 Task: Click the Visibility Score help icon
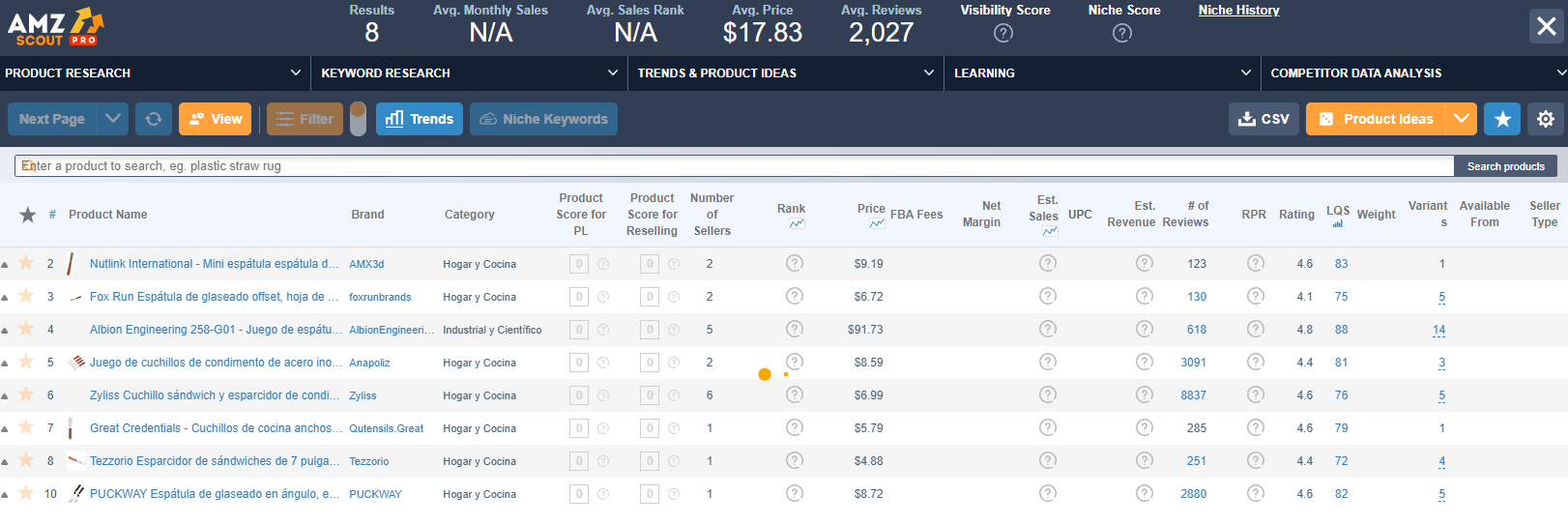(x=1003, y=33)
